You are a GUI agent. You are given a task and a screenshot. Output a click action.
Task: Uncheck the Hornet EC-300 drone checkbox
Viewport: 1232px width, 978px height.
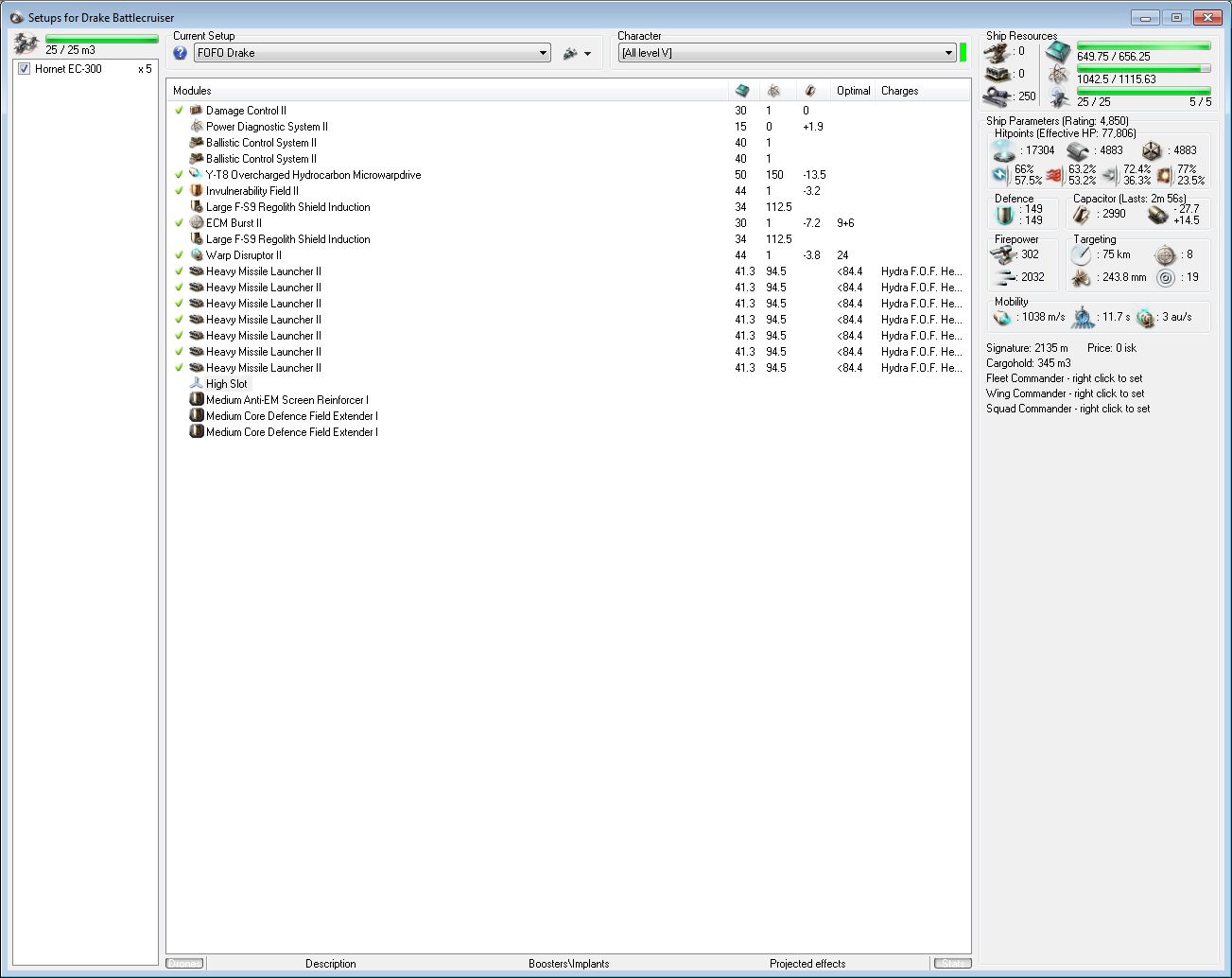(x=24, y=69)
